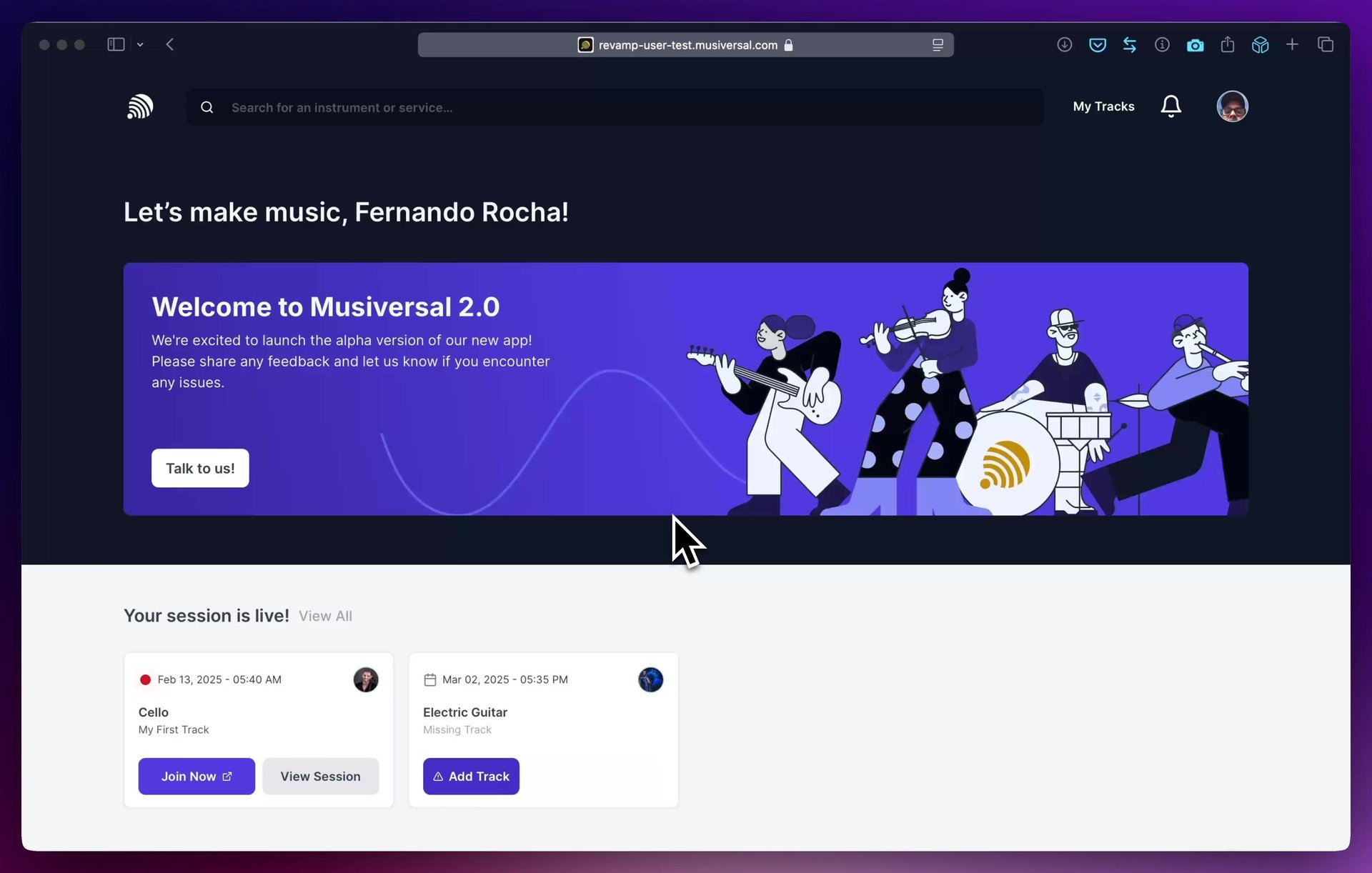Viewport: 1372px width, 873px height.
Task: Open View Session for Cello
Action: point(320,776)
